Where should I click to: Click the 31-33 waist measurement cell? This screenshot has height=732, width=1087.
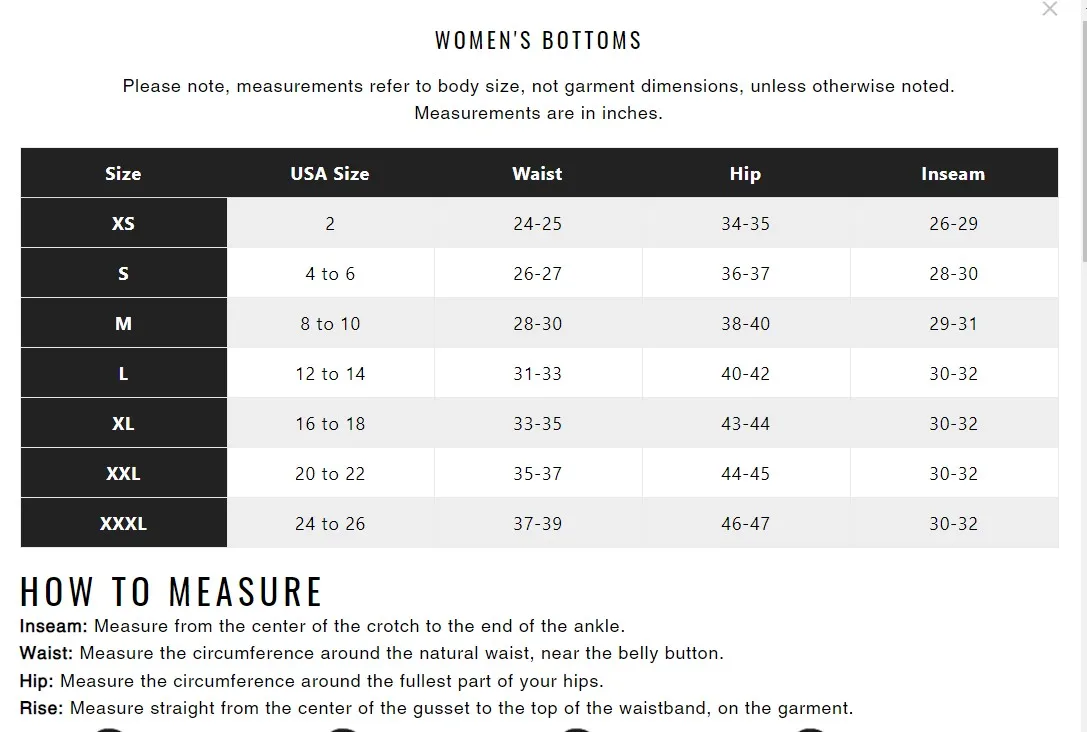coord(537,373)
